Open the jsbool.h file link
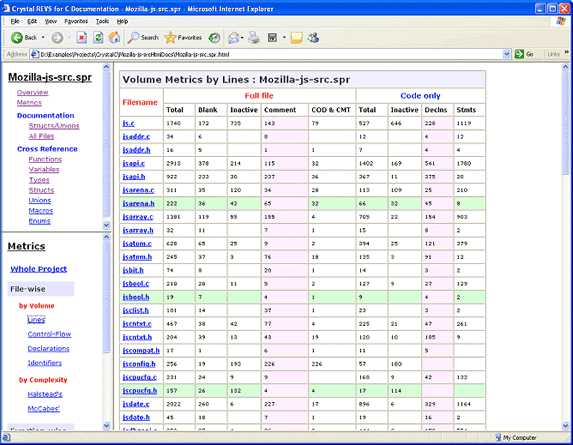Viewport: 573px width, 445px height. pyautogui.click(x=136, y=297)
